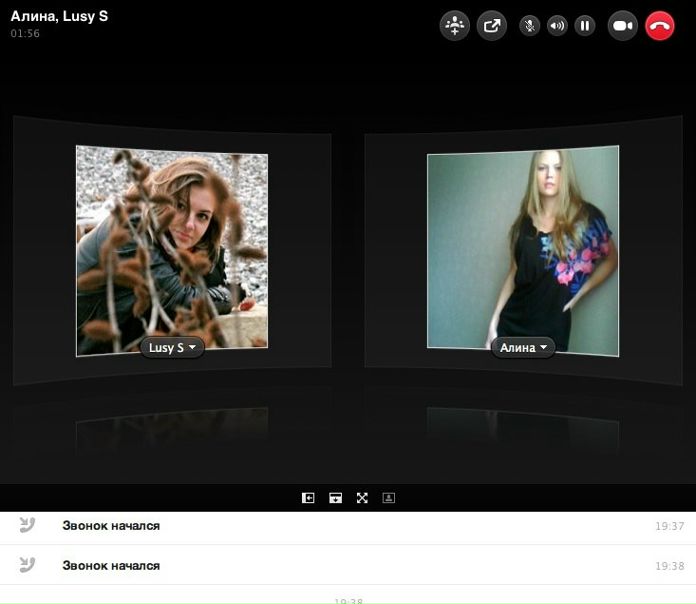The width and height of the screenshot is (696, 604).
Task: Pause the call with the hold button
Action: point(586,26)
